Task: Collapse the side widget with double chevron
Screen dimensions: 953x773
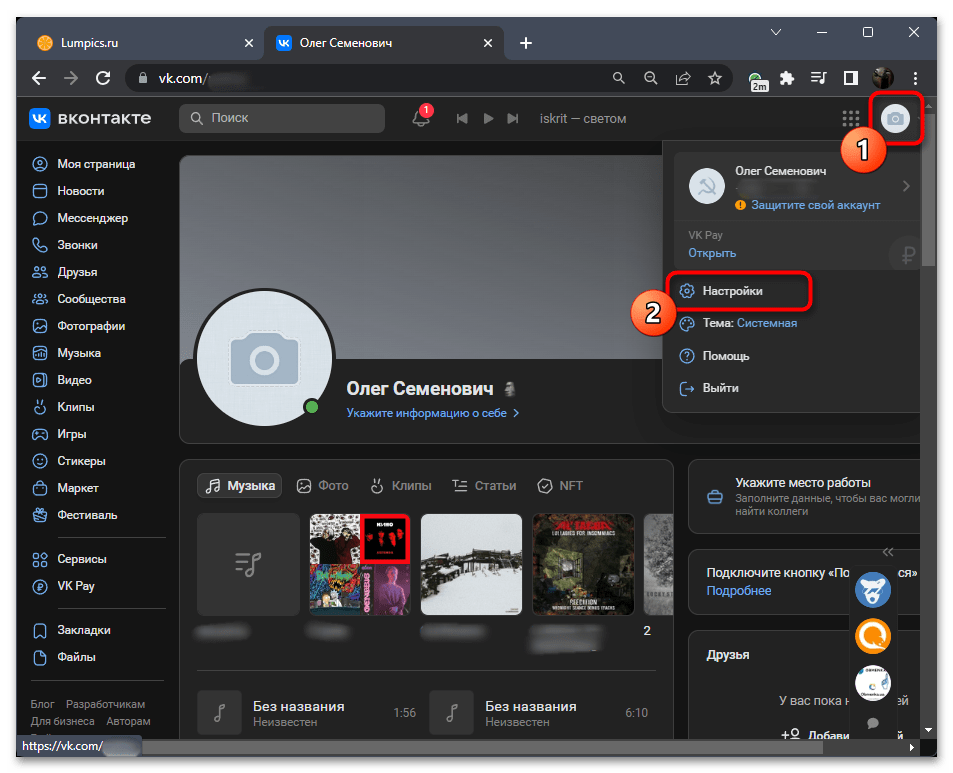Action: pos(887,552)
